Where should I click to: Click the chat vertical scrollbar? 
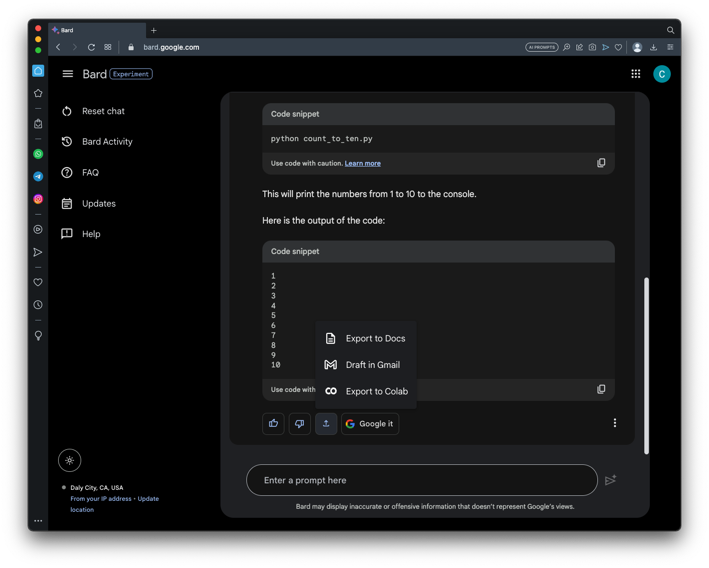(x=646, y=365)
